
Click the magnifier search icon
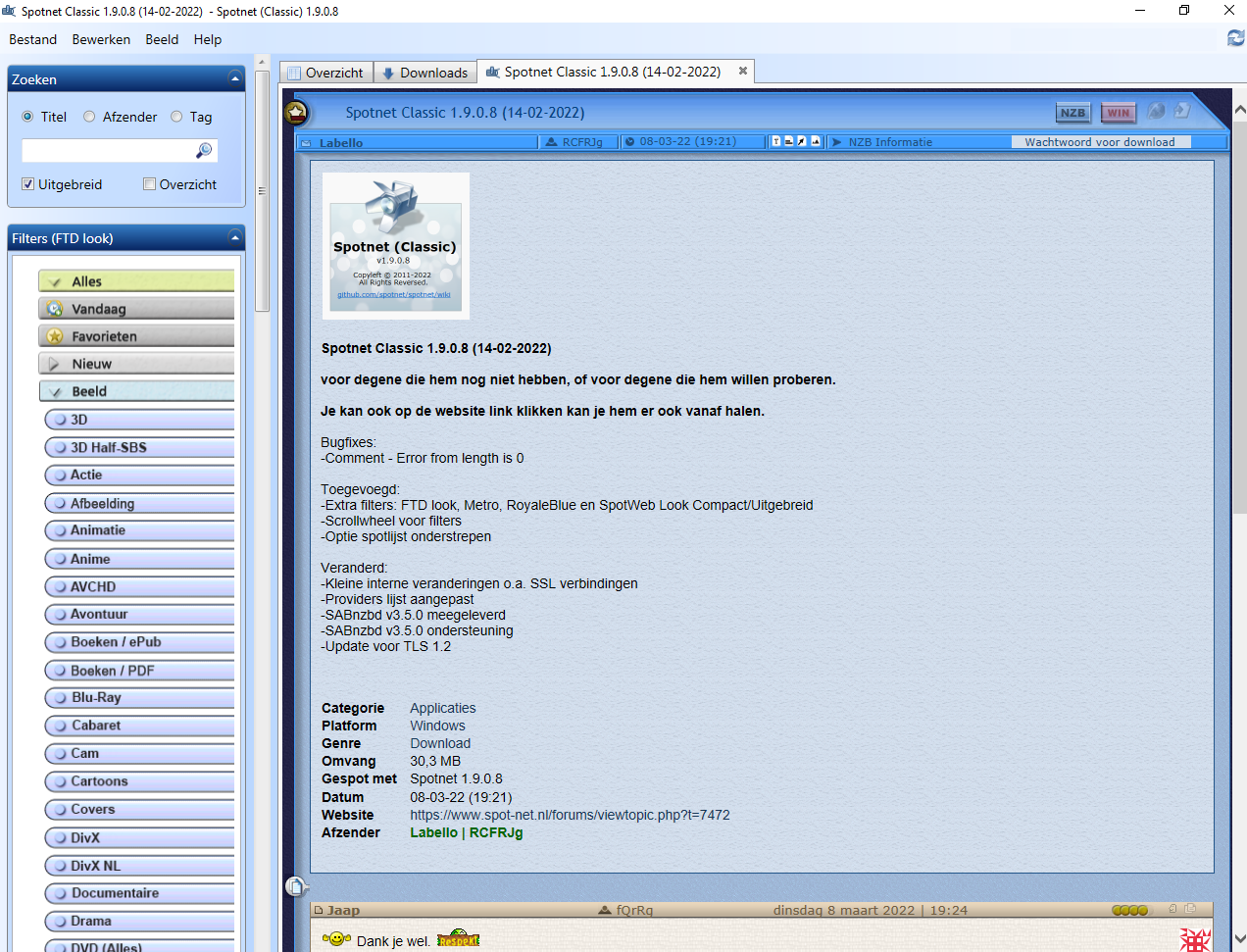(x=204, y=150)
